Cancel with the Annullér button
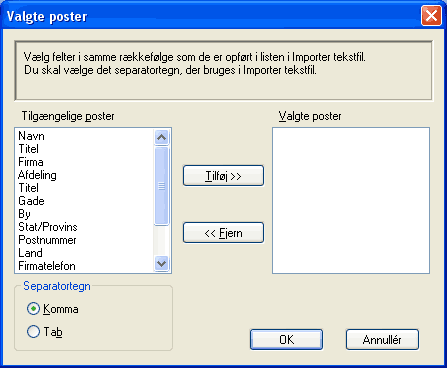 click(382, 340)
